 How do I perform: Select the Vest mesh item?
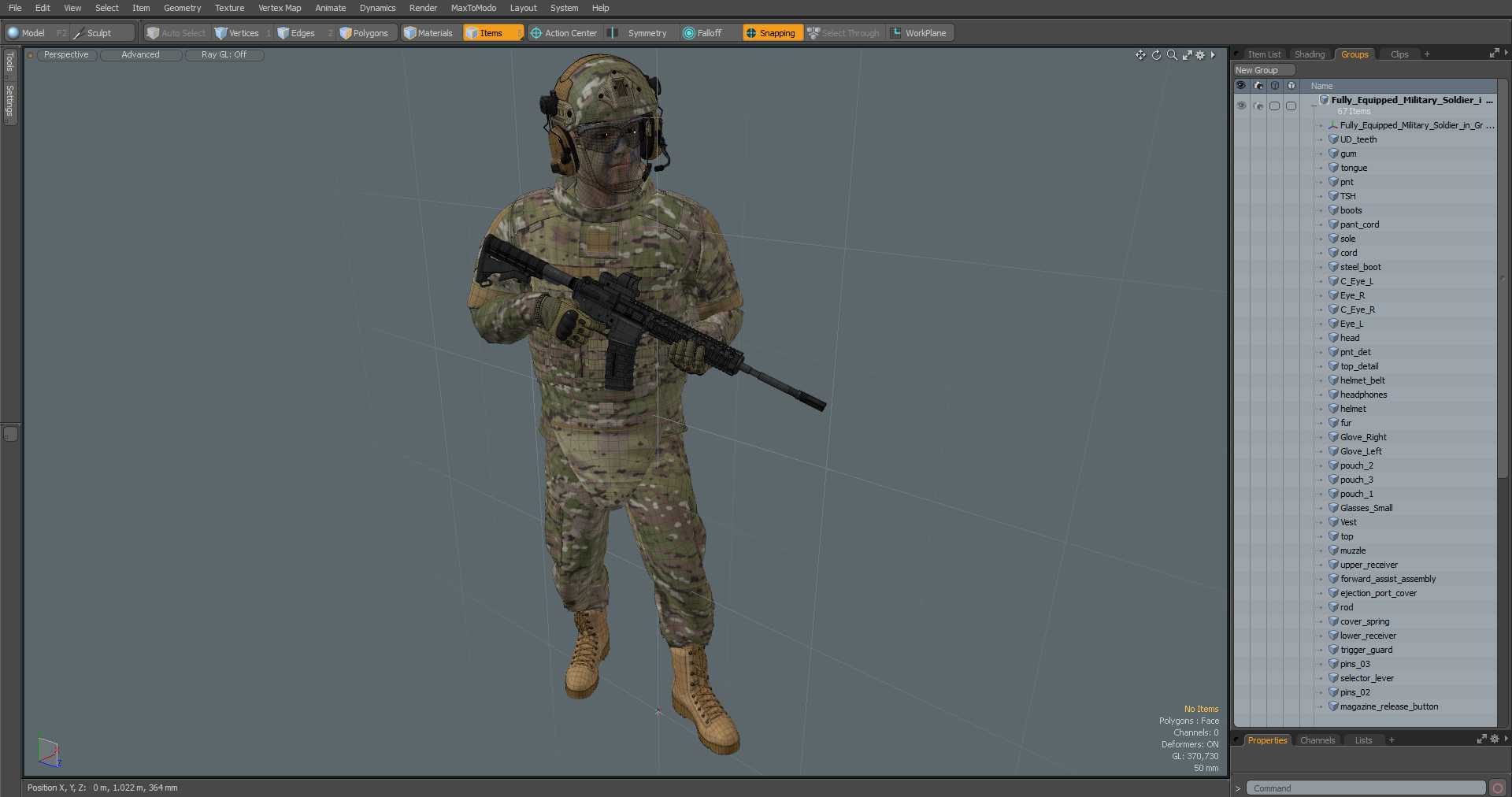click(1348, 522)
